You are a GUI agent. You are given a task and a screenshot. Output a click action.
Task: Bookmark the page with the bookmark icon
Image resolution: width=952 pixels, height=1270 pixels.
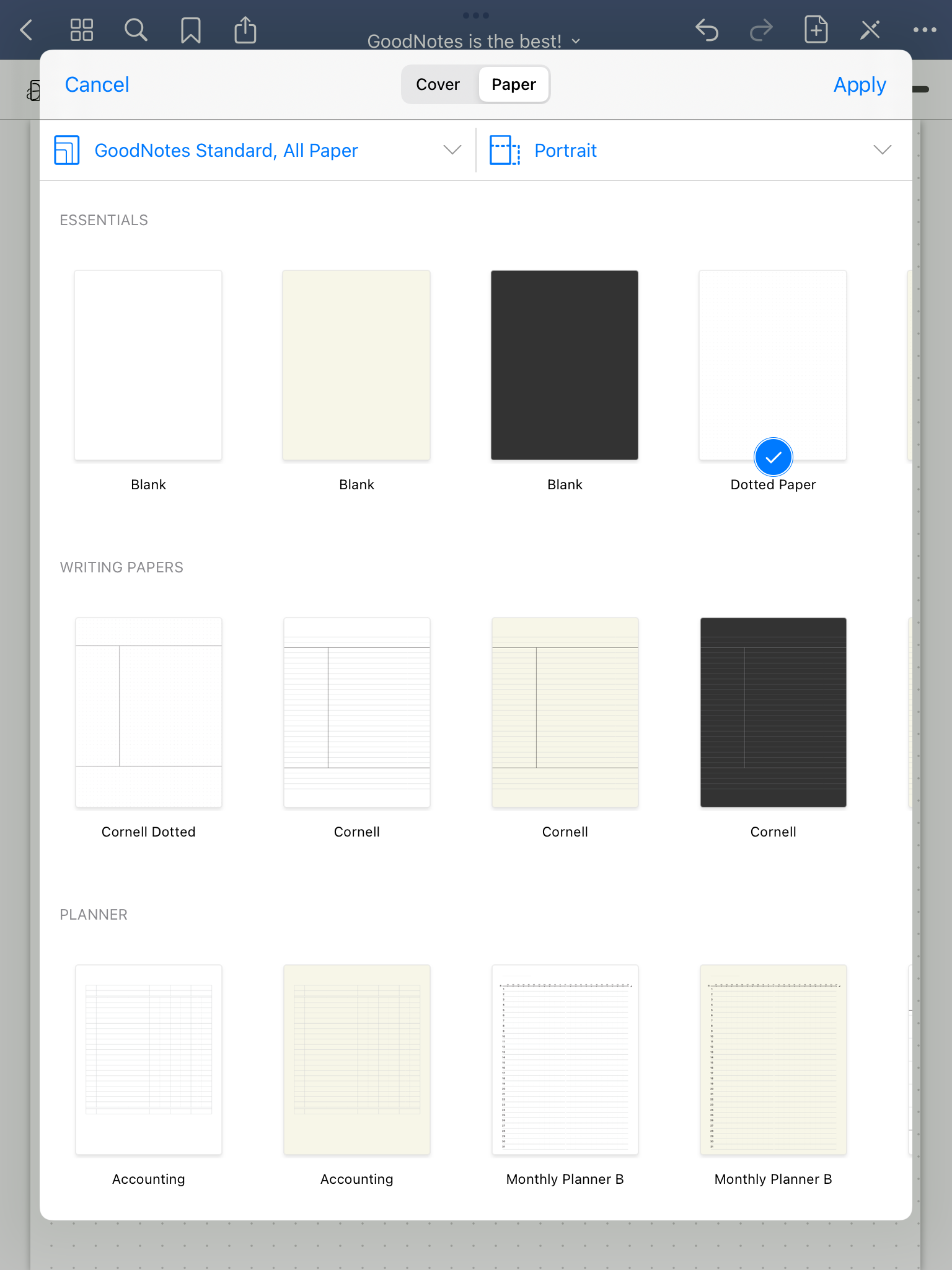click(x=190, y=30)
